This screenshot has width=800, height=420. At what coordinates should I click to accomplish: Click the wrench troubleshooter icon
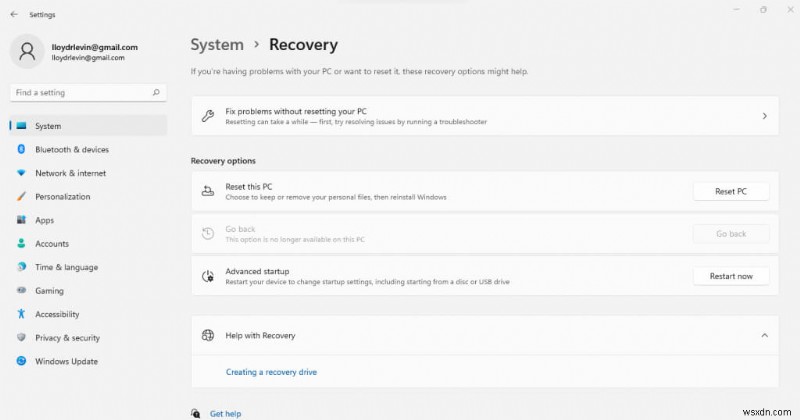click(x=208, y=116)
